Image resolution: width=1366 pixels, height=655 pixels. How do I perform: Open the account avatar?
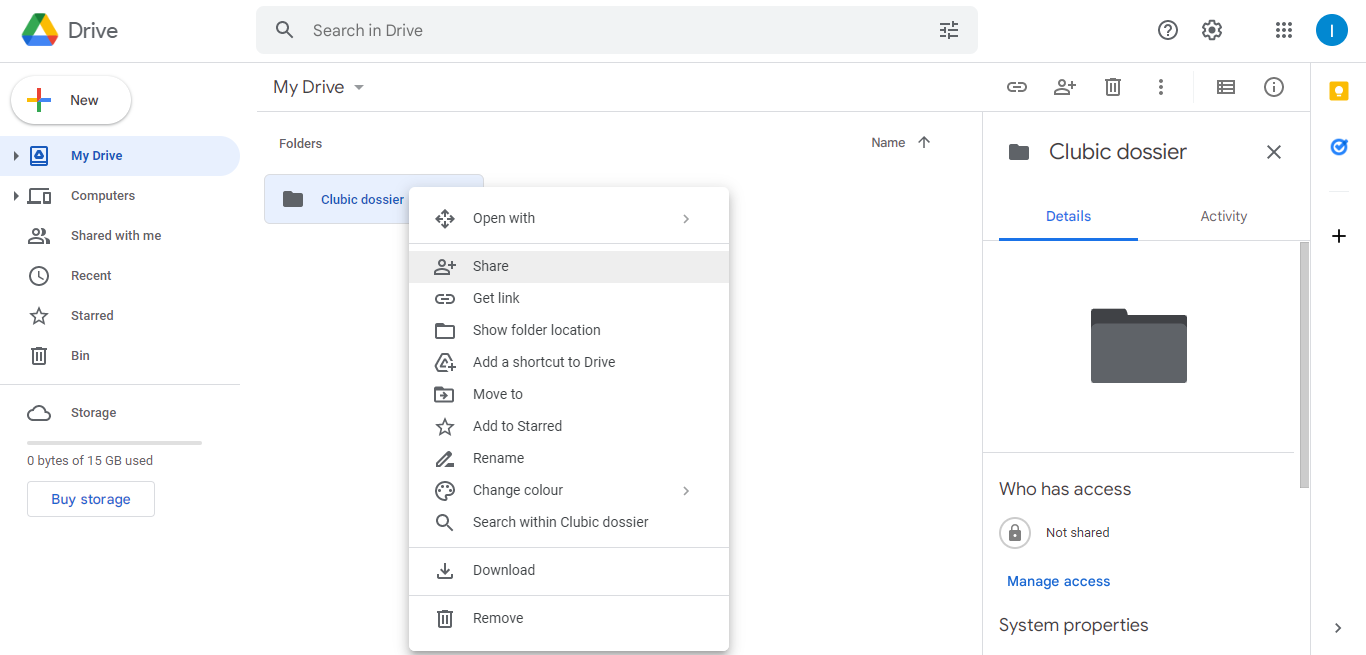coord(1332,30)
